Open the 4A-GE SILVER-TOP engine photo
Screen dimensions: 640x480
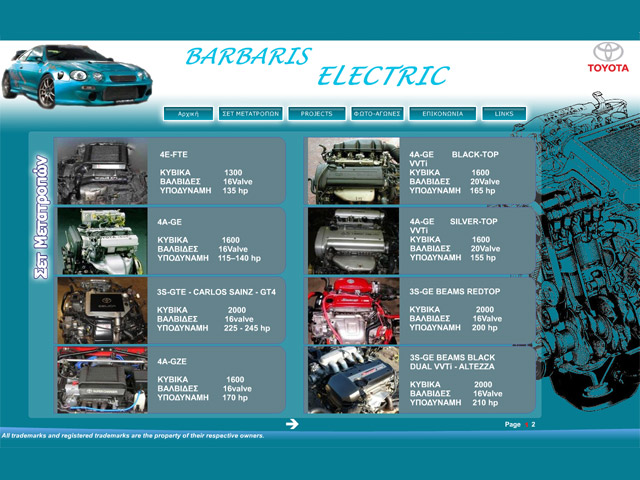pyautogui.click(x=354, y=241)
